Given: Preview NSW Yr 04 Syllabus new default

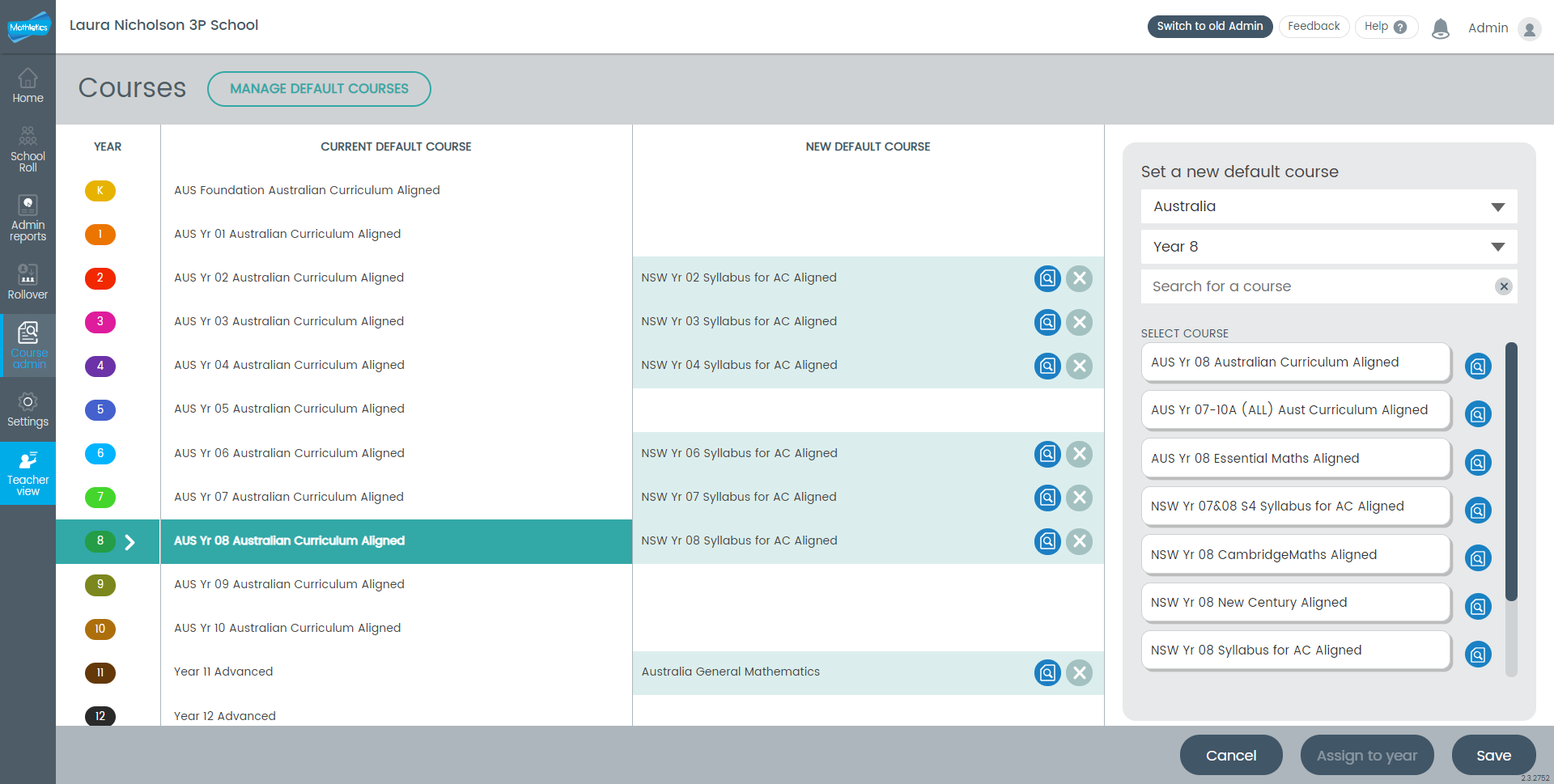Looking at the screenshot, I should (1047, 366).
